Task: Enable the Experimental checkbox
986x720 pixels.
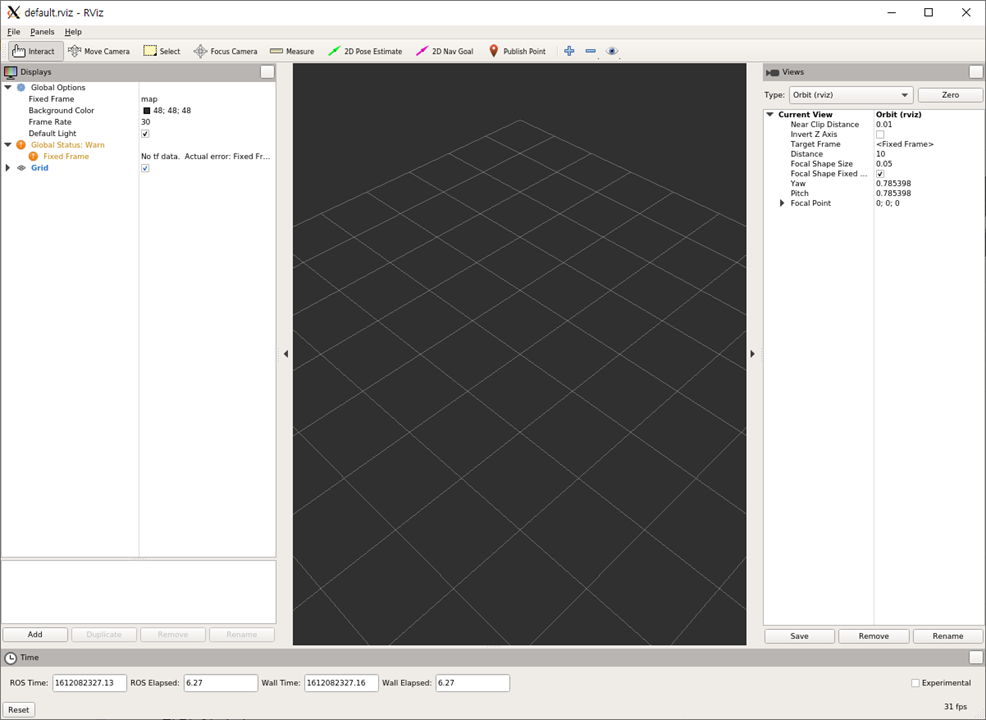Action: pos(916,683)
